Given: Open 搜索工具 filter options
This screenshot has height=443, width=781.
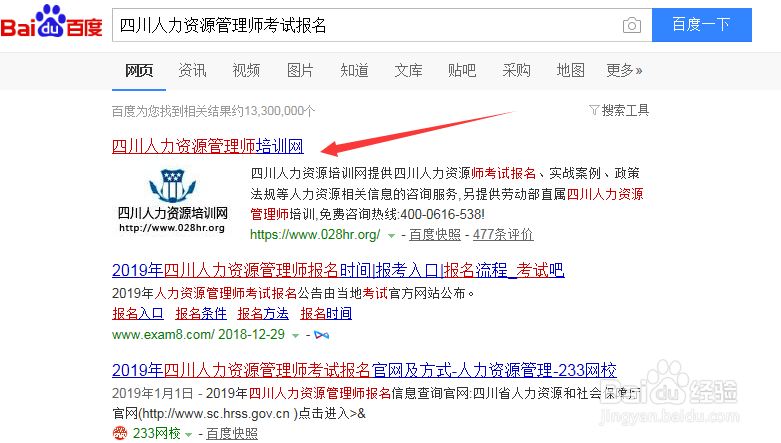Looking at the screenshot, I should tap(619, 110).
